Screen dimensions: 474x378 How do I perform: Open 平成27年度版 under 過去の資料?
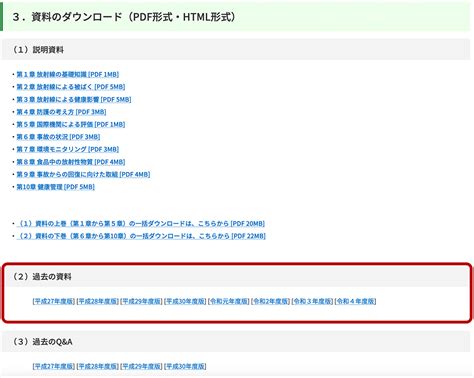click(54, 301)
